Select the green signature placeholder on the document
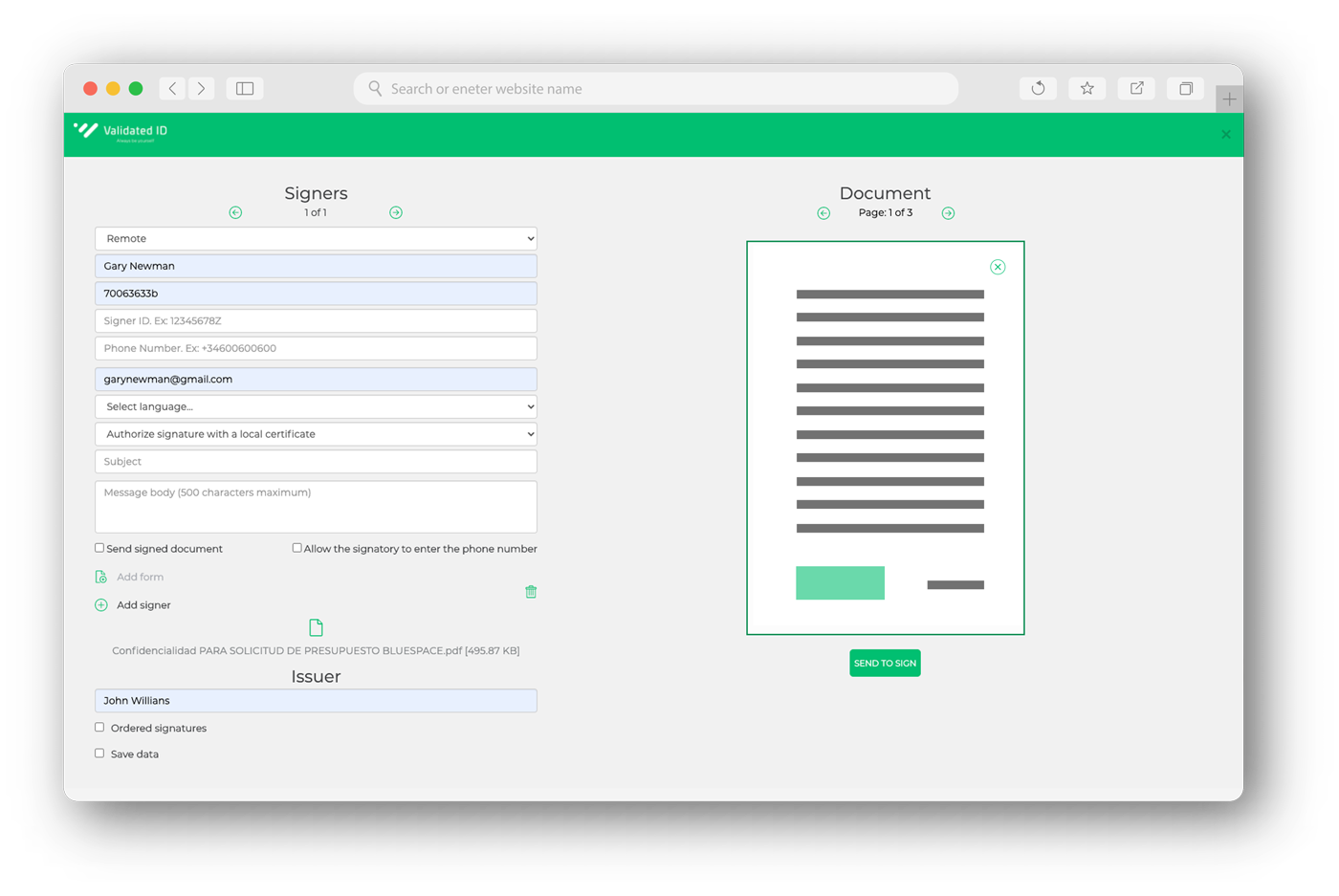Image resolution: width=1339 pixels, height=896 pixels. coord(840,582)
